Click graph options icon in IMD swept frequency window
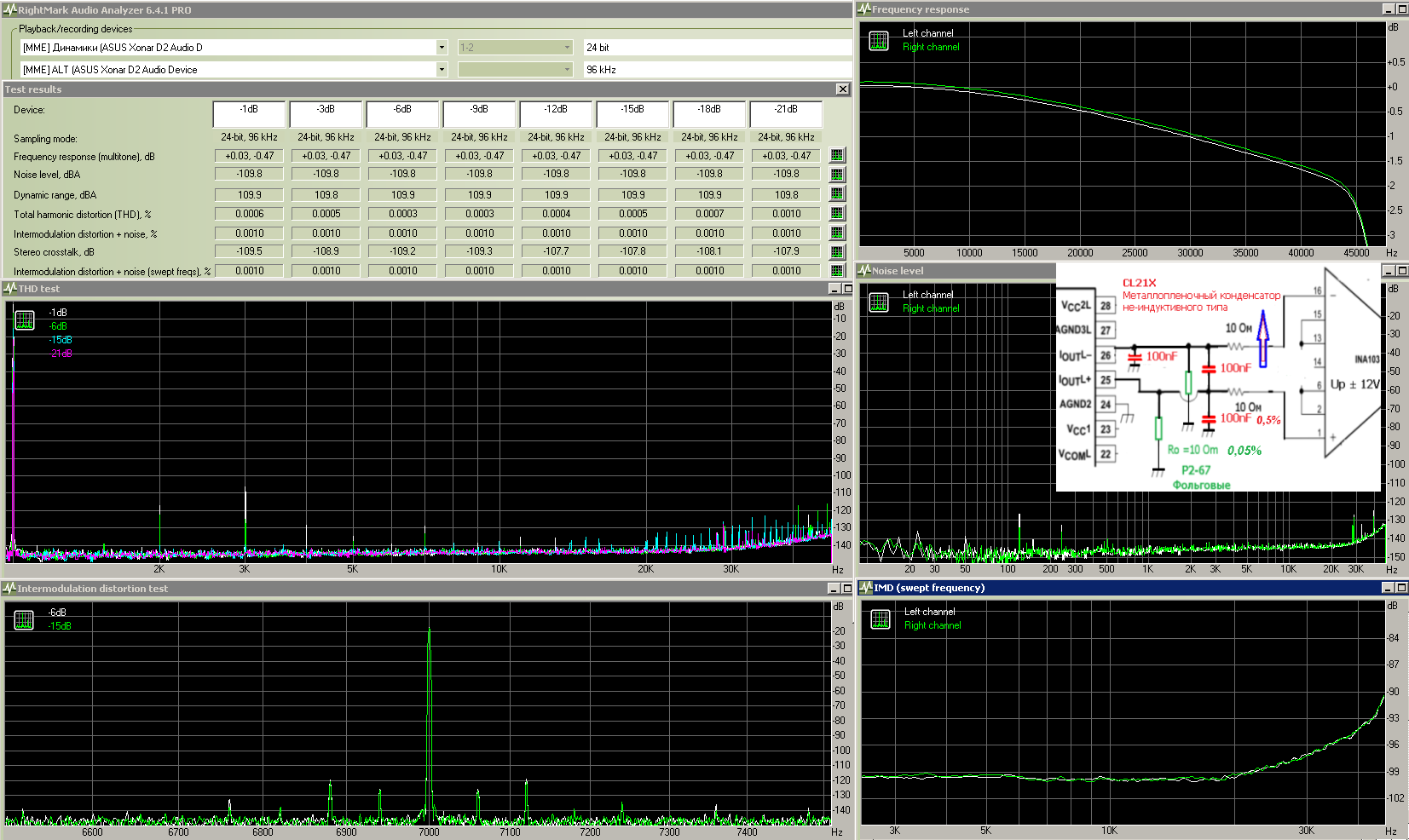Viewport: 1409px width, 840px height. (x=881, y=619)
